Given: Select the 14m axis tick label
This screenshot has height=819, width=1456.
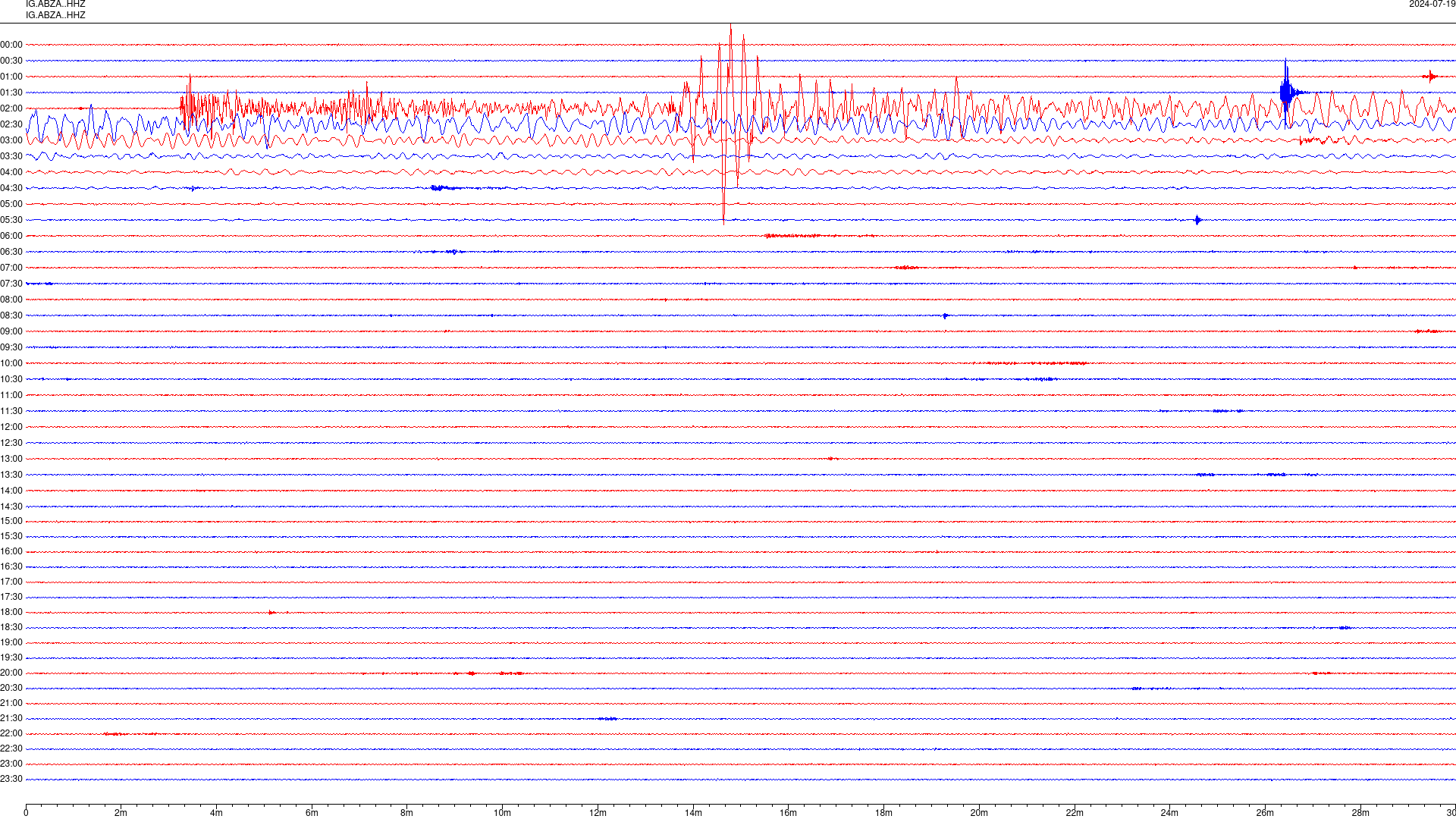Looking at the screenshot, I should [x=693, y=813].
